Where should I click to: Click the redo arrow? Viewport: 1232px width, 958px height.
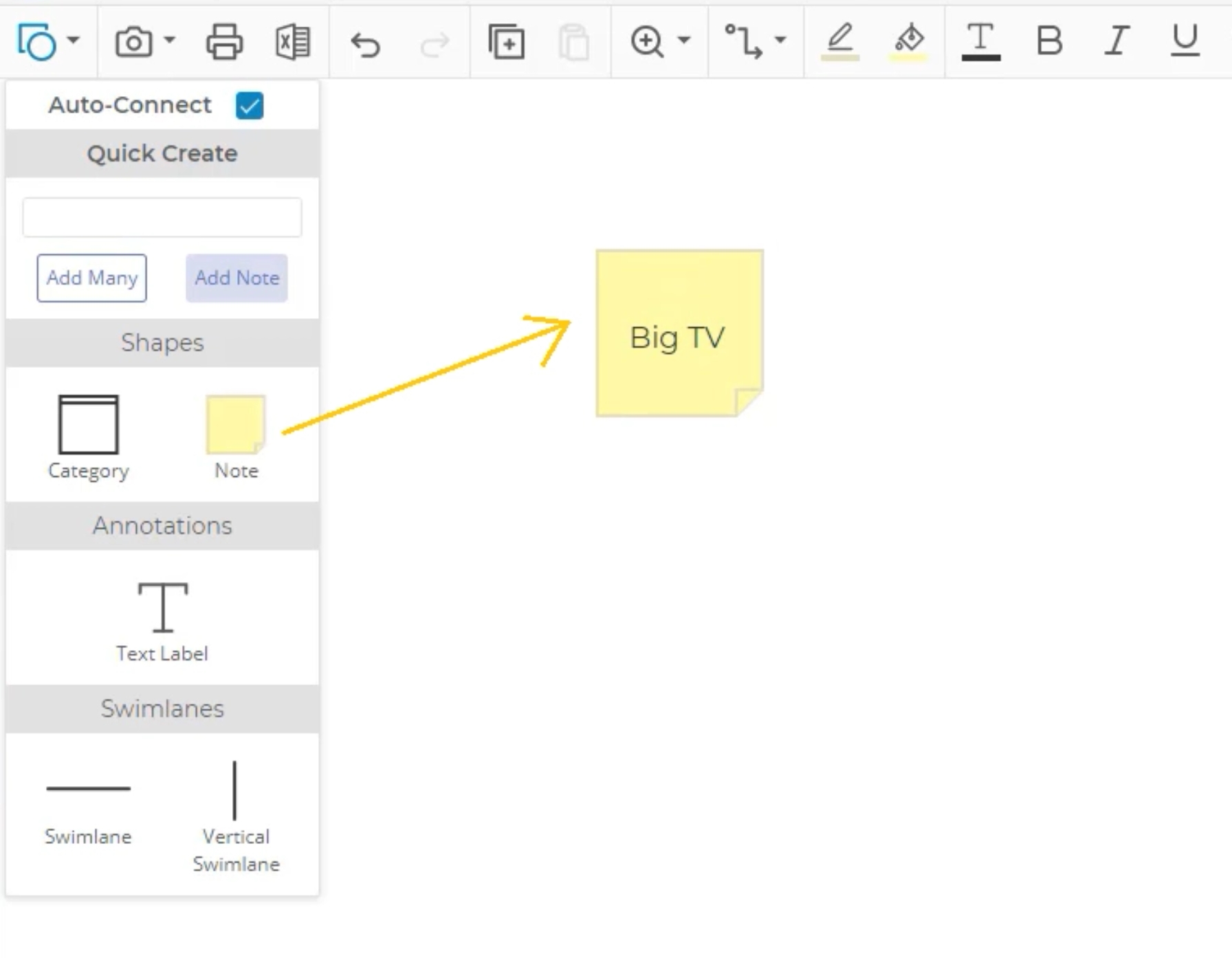pyautogui.click(x=434, y=45)
